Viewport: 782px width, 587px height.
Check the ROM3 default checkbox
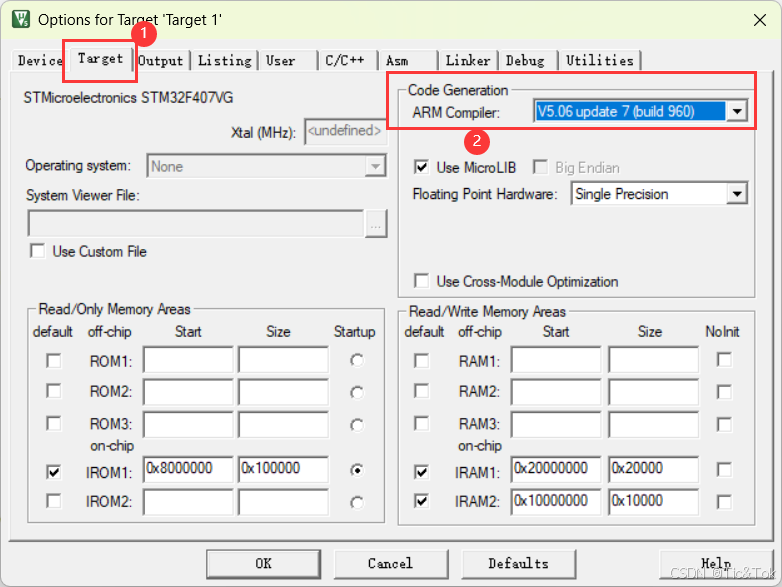tap(53, 423)
